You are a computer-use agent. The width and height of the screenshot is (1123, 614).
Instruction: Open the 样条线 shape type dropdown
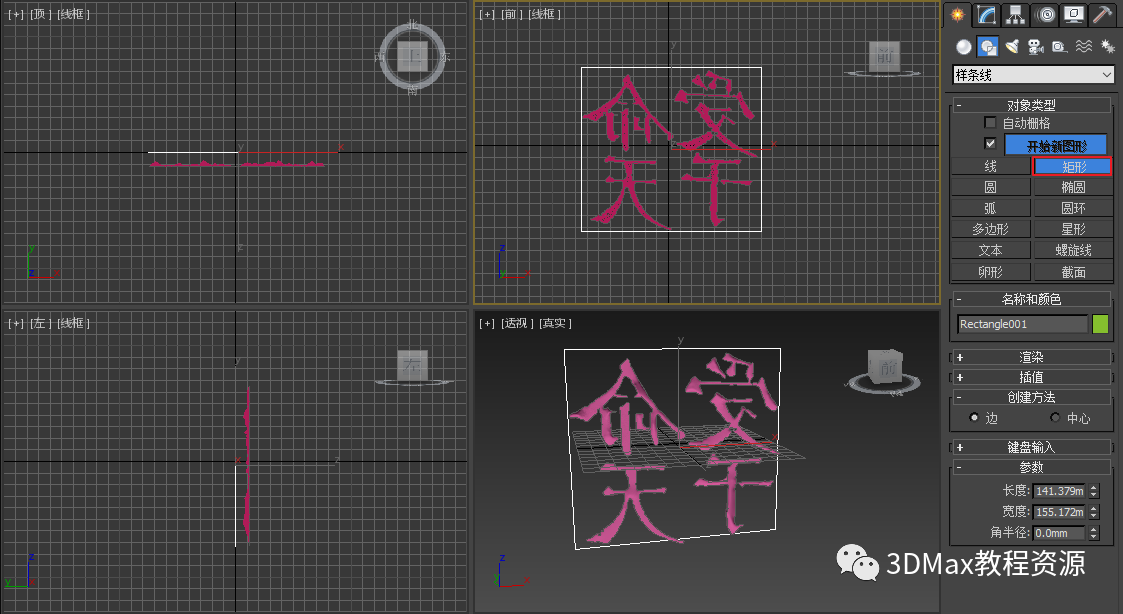pos(1033,75)
